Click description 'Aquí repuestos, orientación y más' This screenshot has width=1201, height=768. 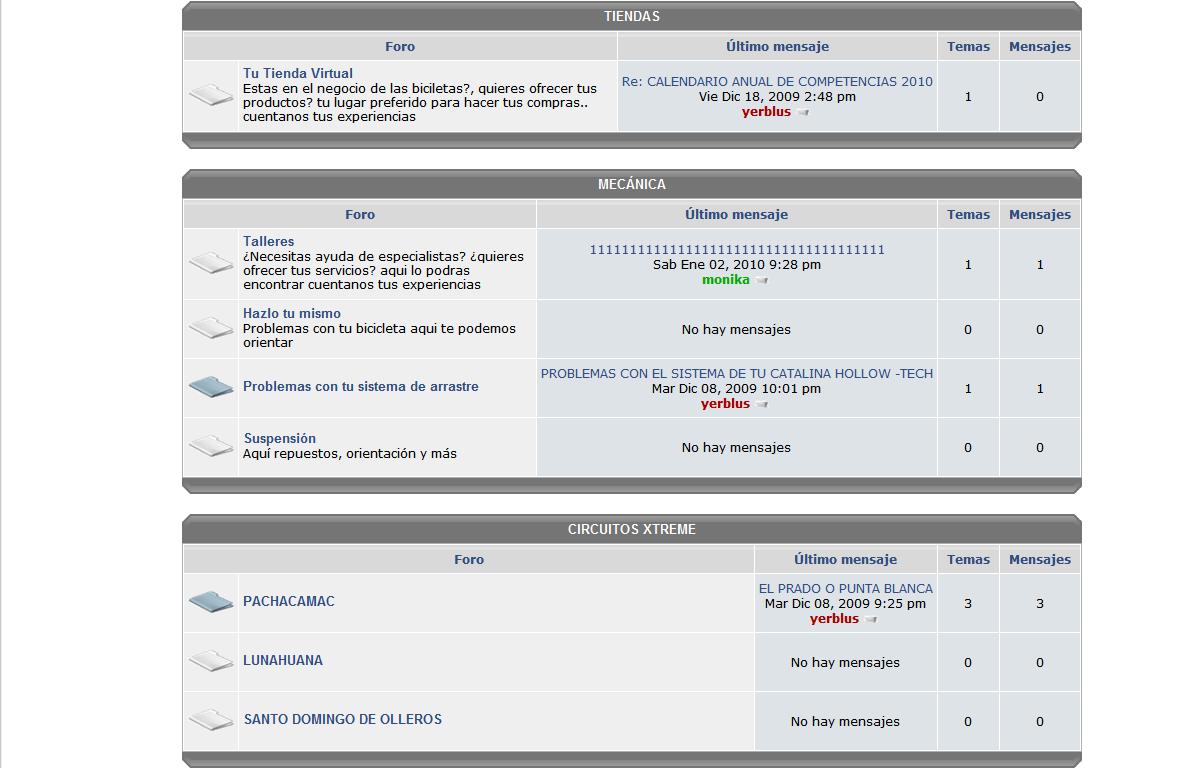pos(350,453)
